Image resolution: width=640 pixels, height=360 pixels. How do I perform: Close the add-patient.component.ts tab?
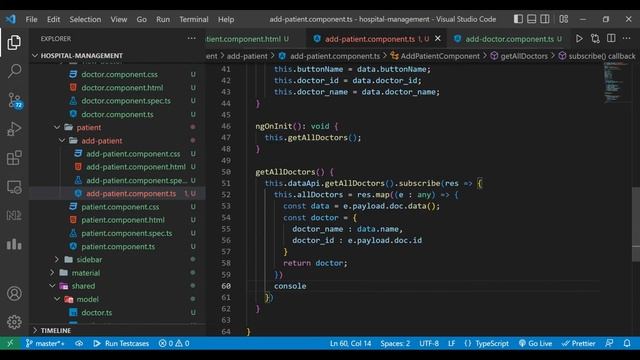[x=438, y=38]
